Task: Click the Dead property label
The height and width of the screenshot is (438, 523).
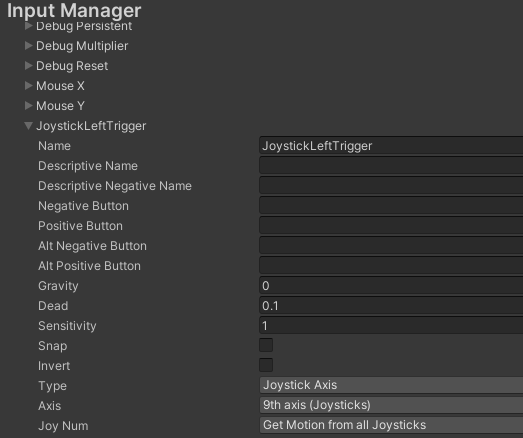Action: (53, 306)
